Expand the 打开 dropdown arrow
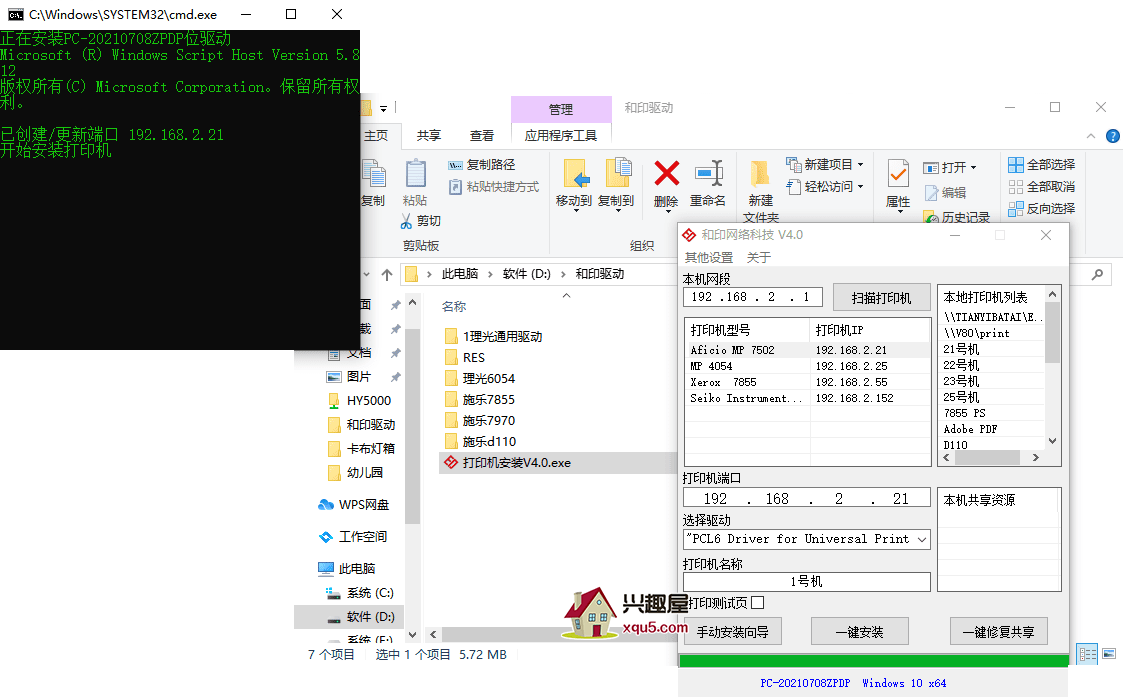The width and height of the screenshot is (1123, 697). [x=973, y=168]
